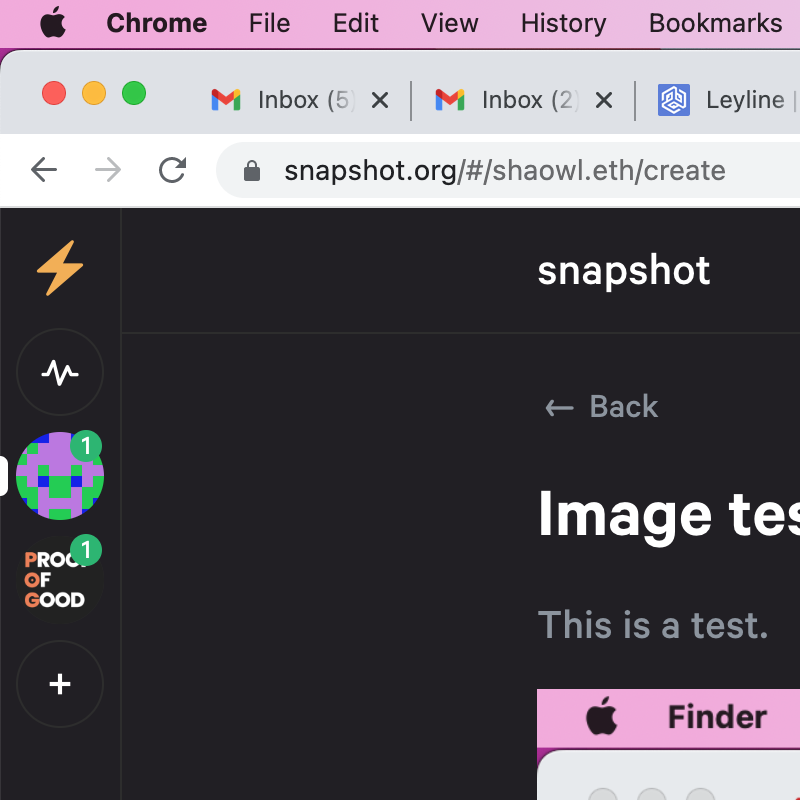Open the History menu
Image resolution: width=800 pixels, height=800 pixels.
coord(563,23)
